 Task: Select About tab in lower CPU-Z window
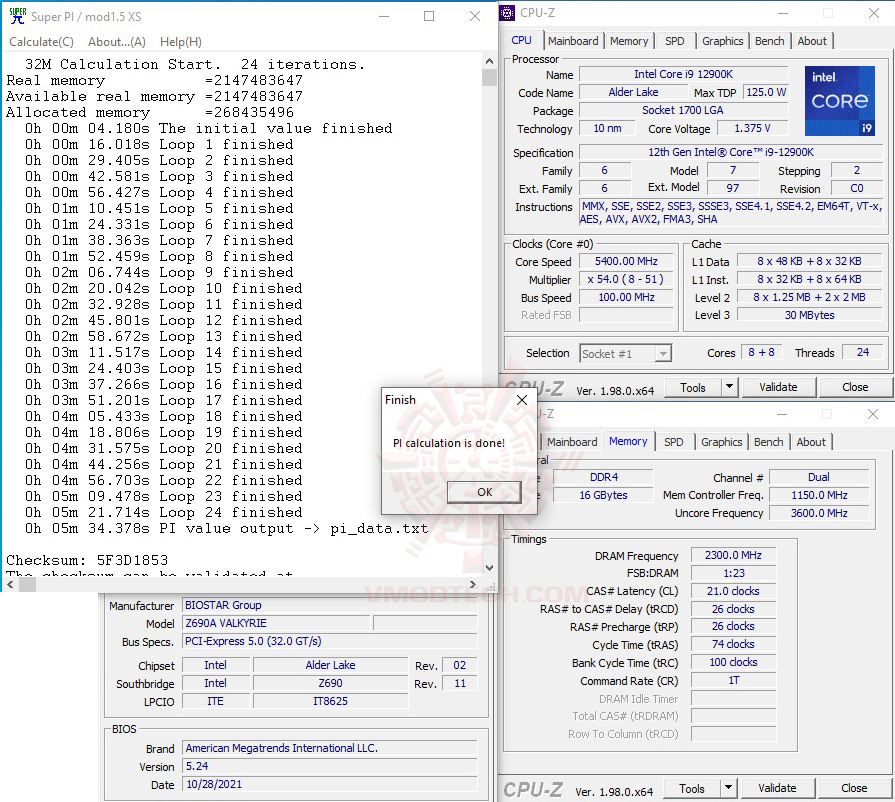click(x=811, y=442)
